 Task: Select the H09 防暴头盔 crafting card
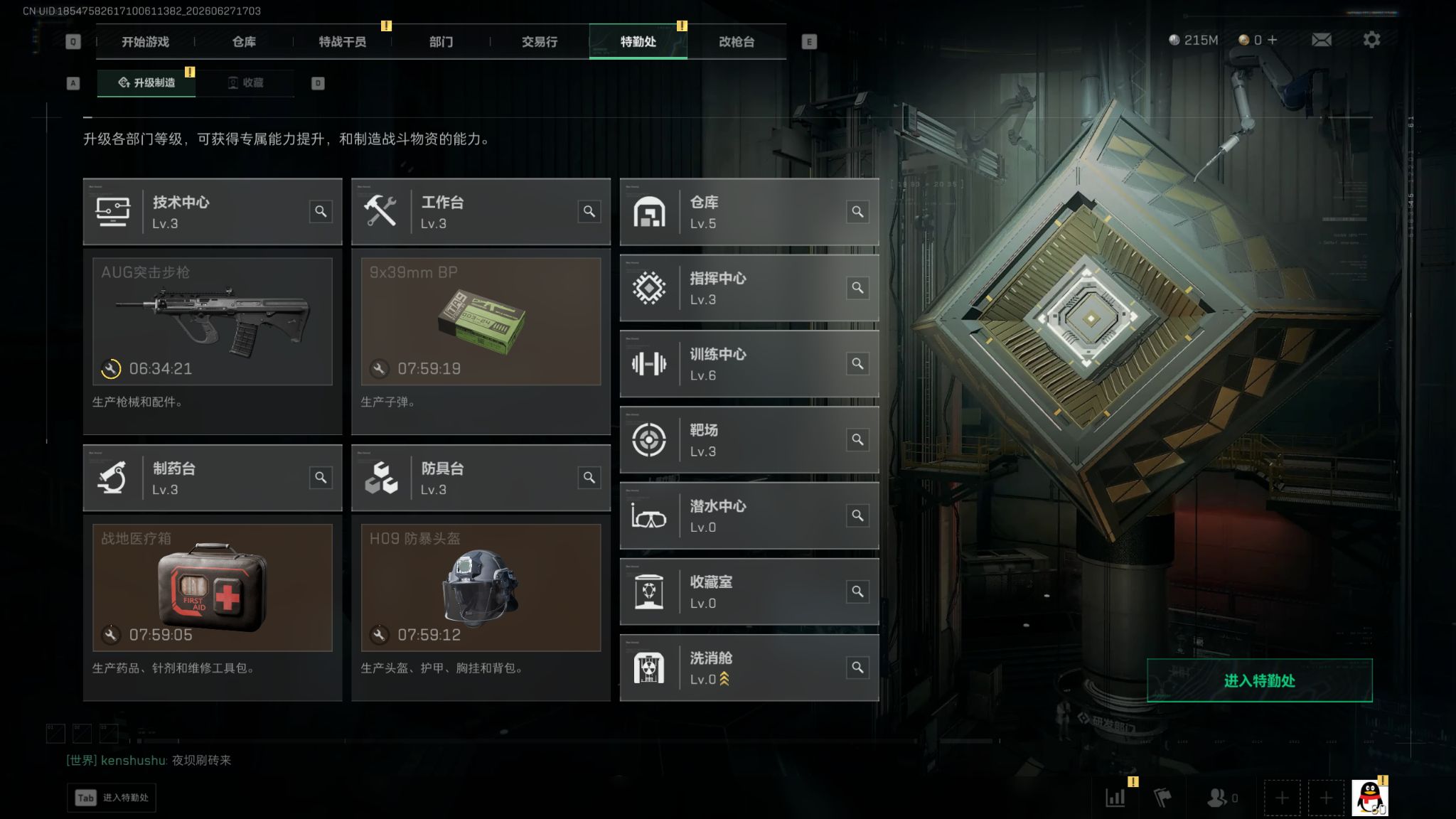coord(481,587)
